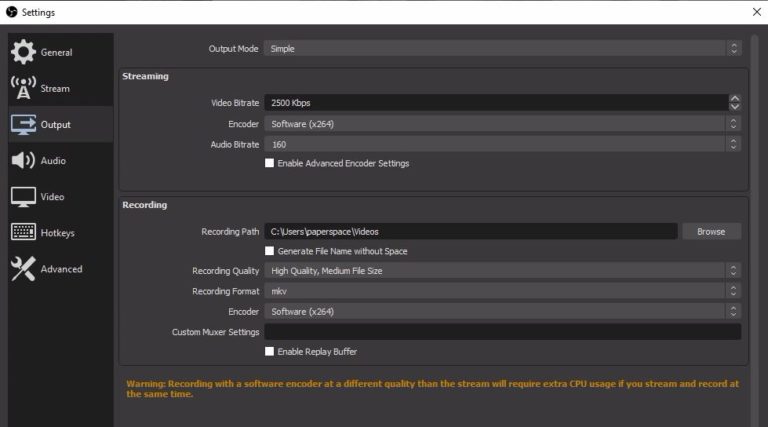Image resolution: width=768 pixels, height=427 pixels.
Task: Switch to the Advanced settings tab label
Action: tap(61, 269)
